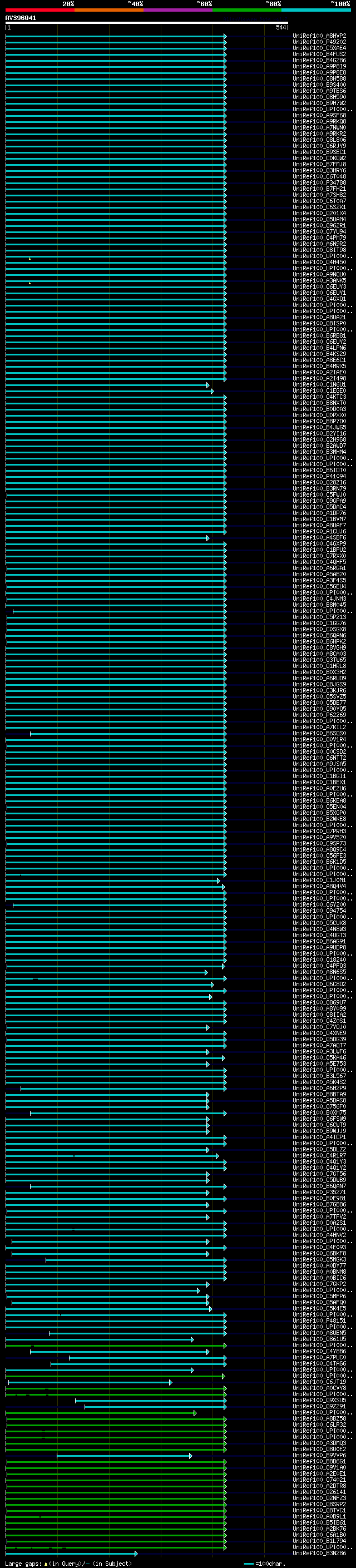
Task: Select the UniRef100_C9SP73 label
Action: tap(319, 844)
